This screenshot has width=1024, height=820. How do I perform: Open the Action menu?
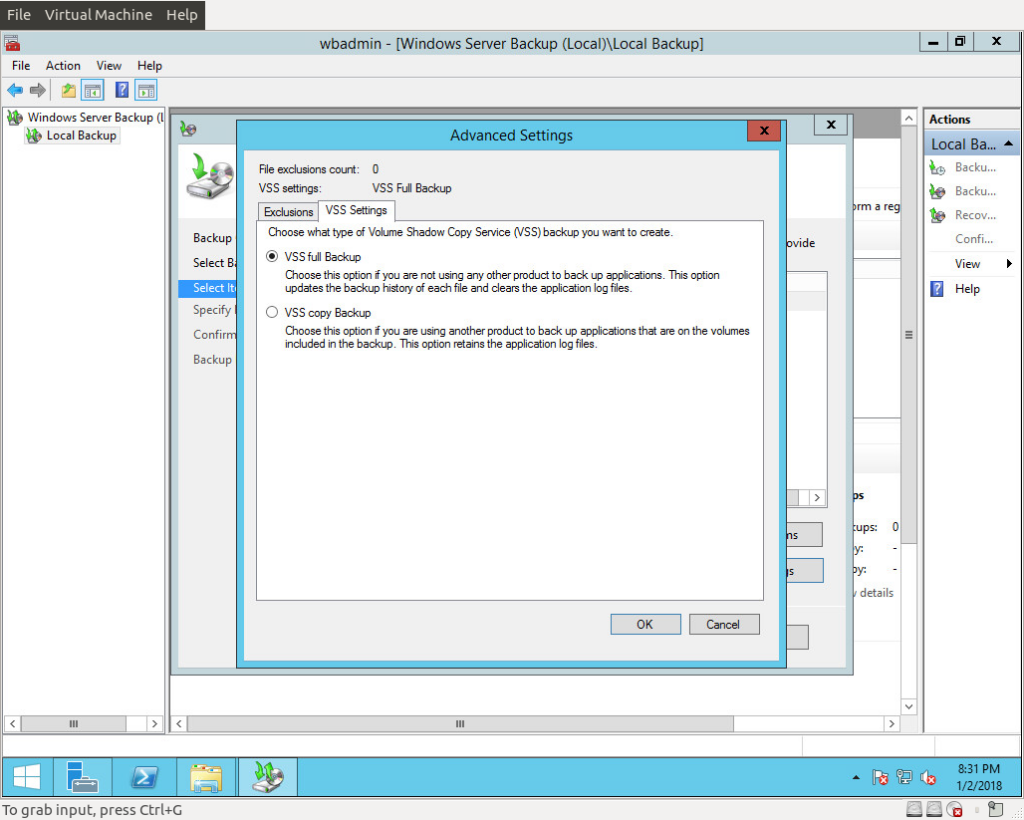tap(63, 65)
